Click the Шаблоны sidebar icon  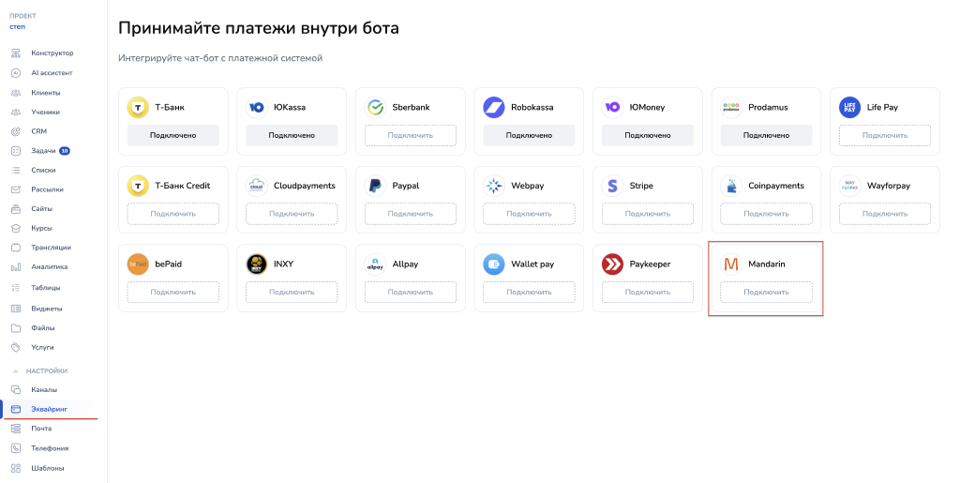(16, 468)
